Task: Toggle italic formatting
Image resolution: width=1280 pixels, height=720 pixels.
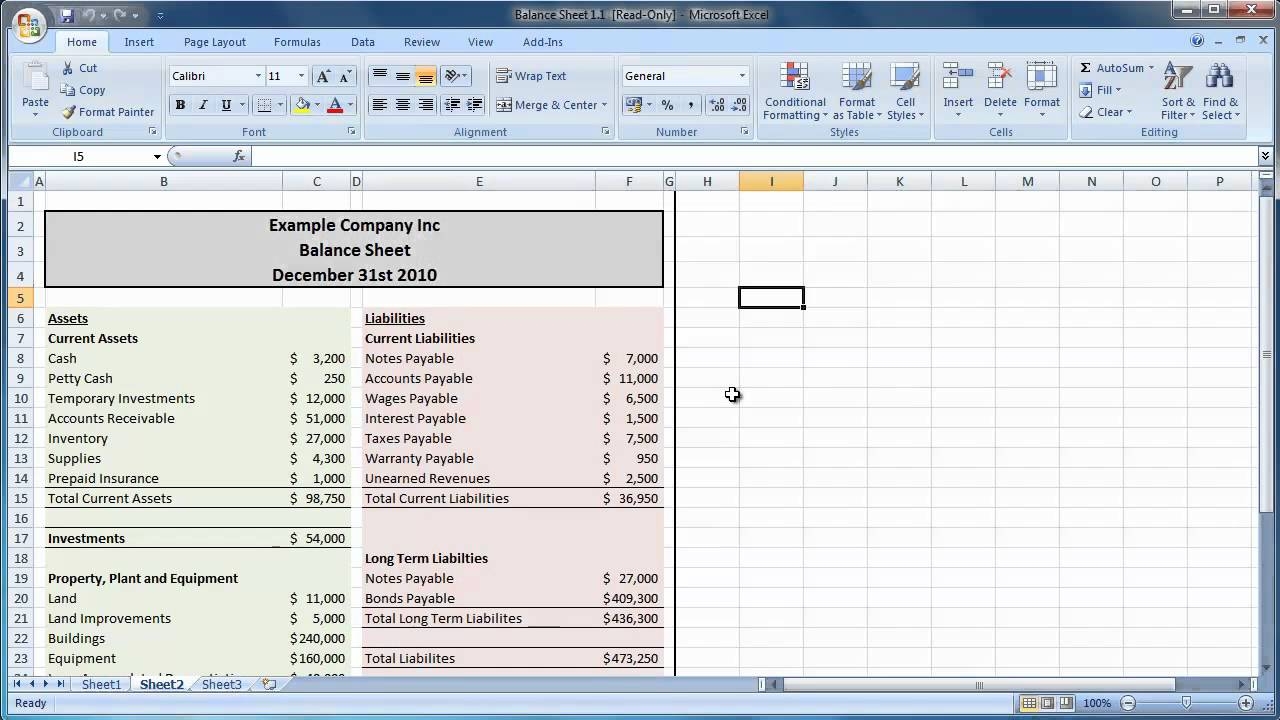Action: [x=203, y=104]
